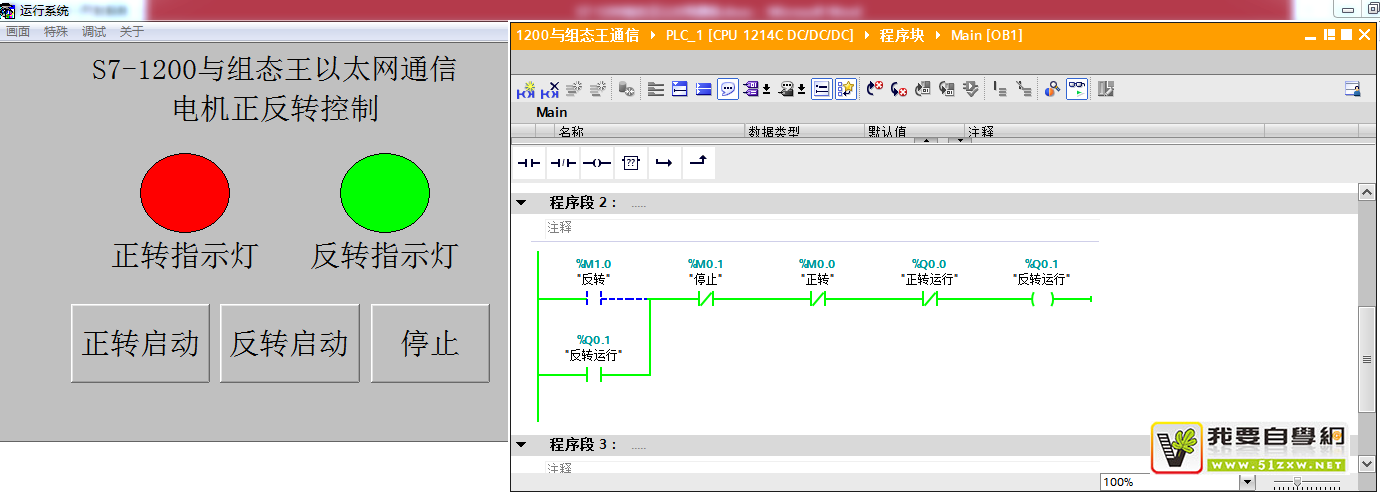
Task: Collapse 程序段 3 network
Action: [x=520, y=444]
